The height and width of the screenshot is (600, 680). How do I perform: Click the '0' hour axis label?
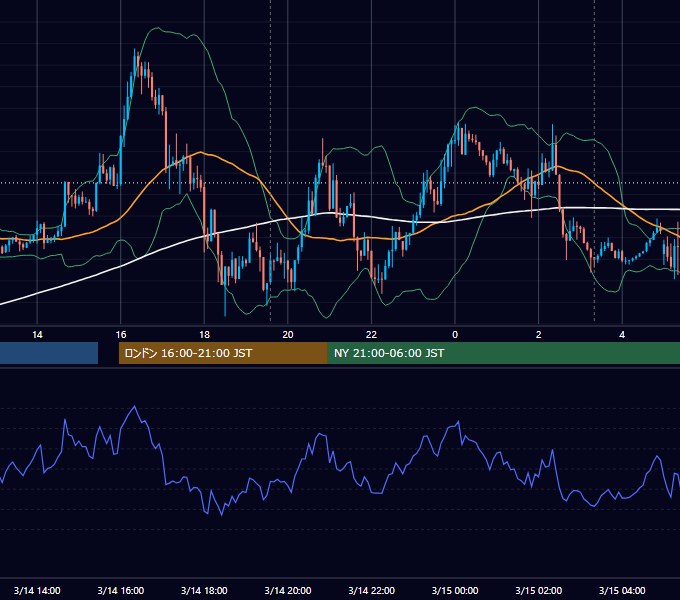(455, 335)
